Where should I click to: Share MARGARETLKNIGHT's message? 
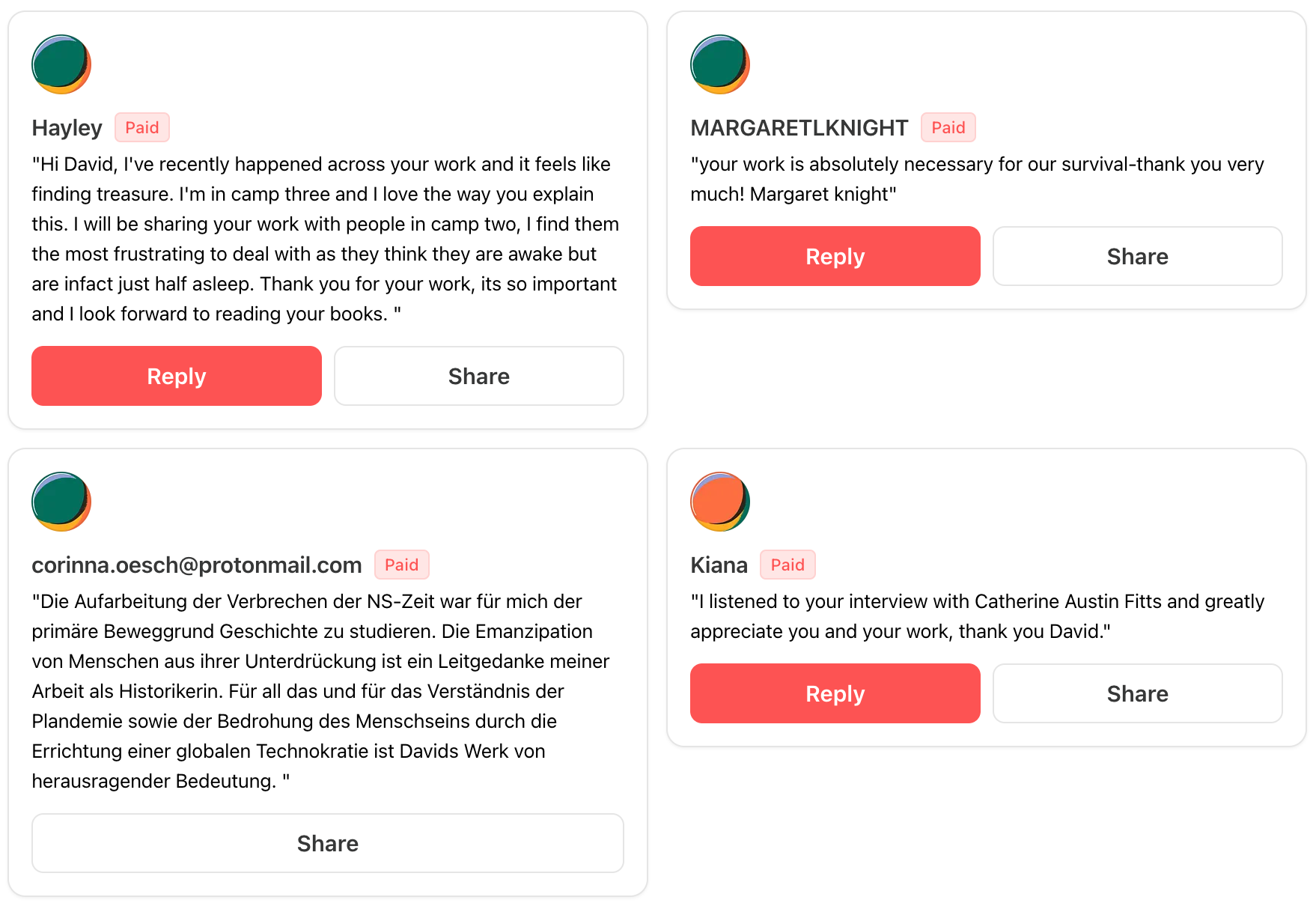coord(1137,256)
